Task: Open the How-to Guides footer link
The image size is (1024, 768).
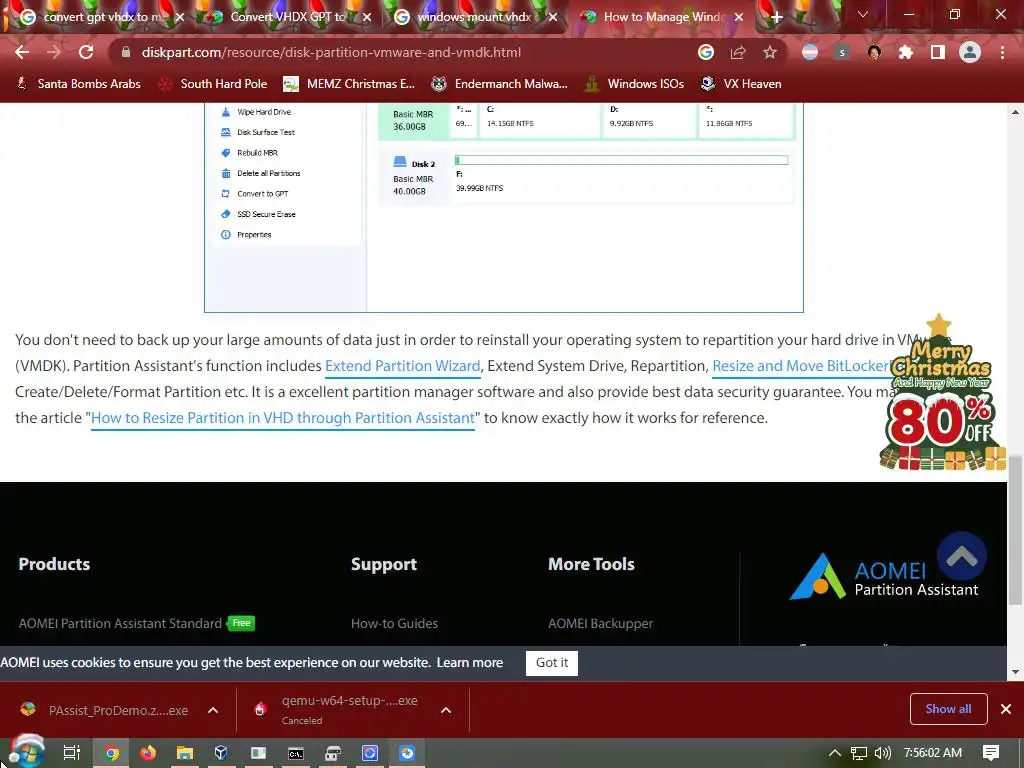Action: point(394,624)
